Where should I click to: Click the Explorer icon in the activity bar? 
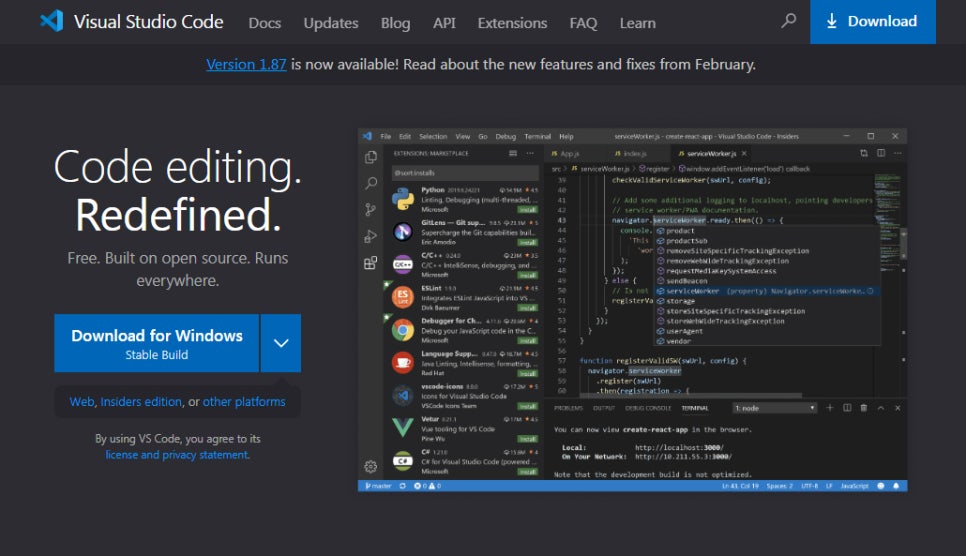tap(371, 157)
